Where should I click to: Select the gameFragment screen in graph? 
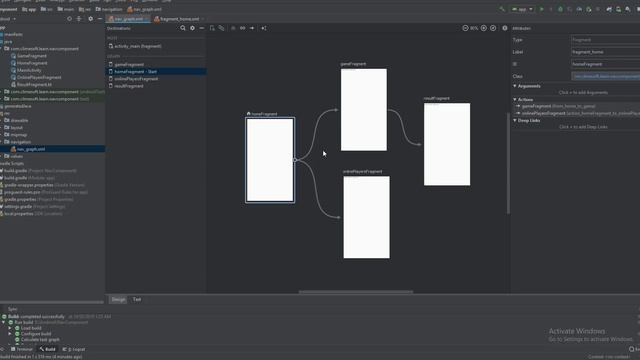[x=364, y=110]
